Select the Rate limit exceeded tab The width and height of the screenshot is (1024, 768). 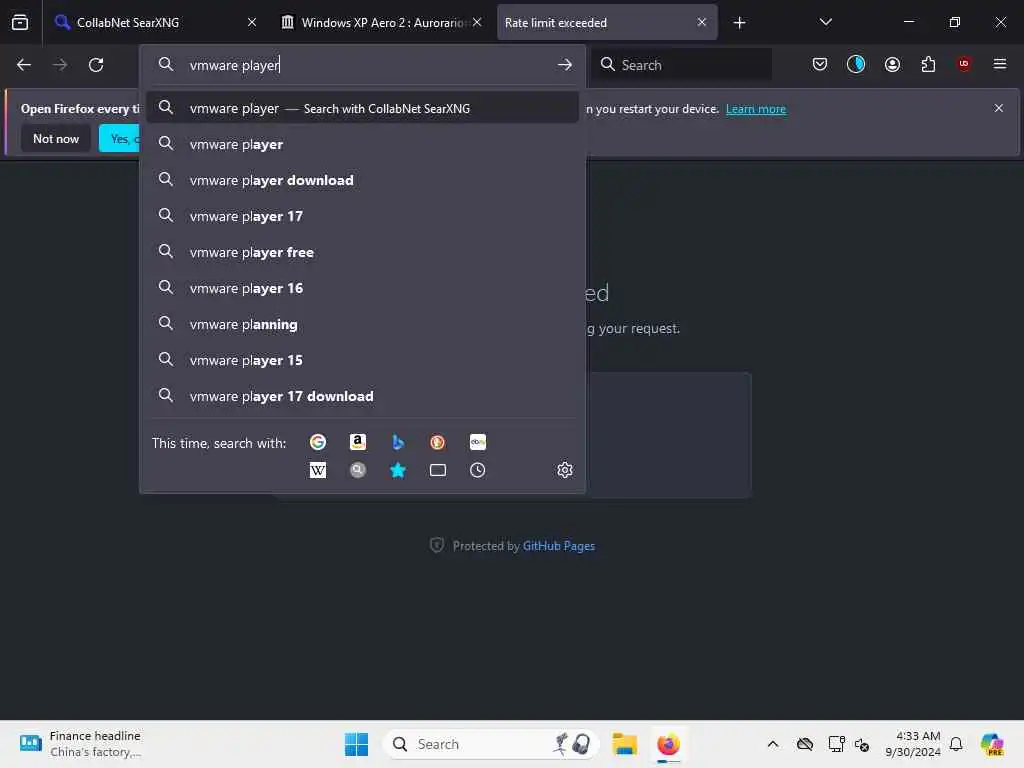[x=607, y=22]
